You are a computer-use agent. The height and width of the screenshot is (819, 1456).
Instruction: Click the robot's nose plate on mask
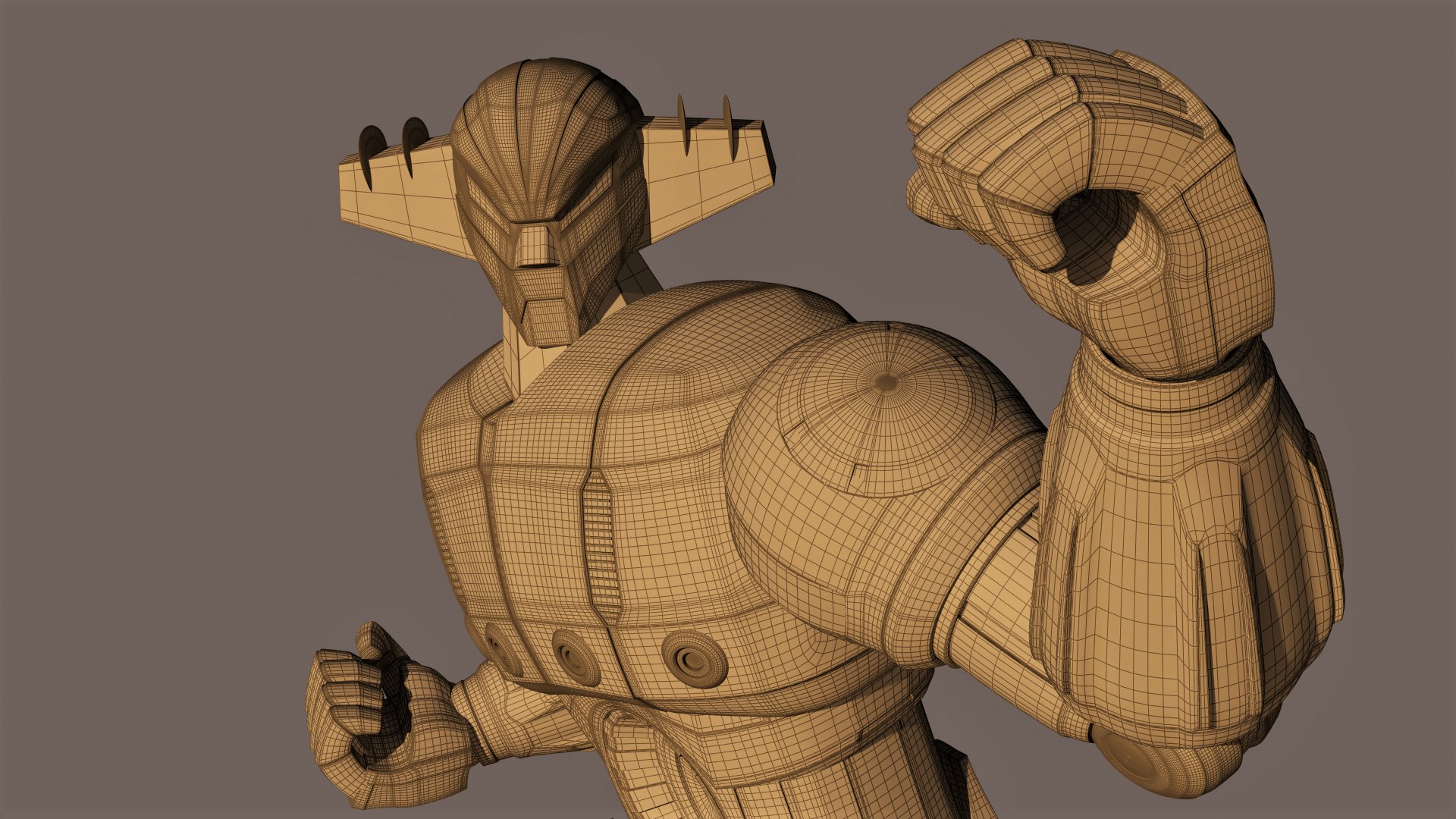pyautogui.click(x=537, y=244)
